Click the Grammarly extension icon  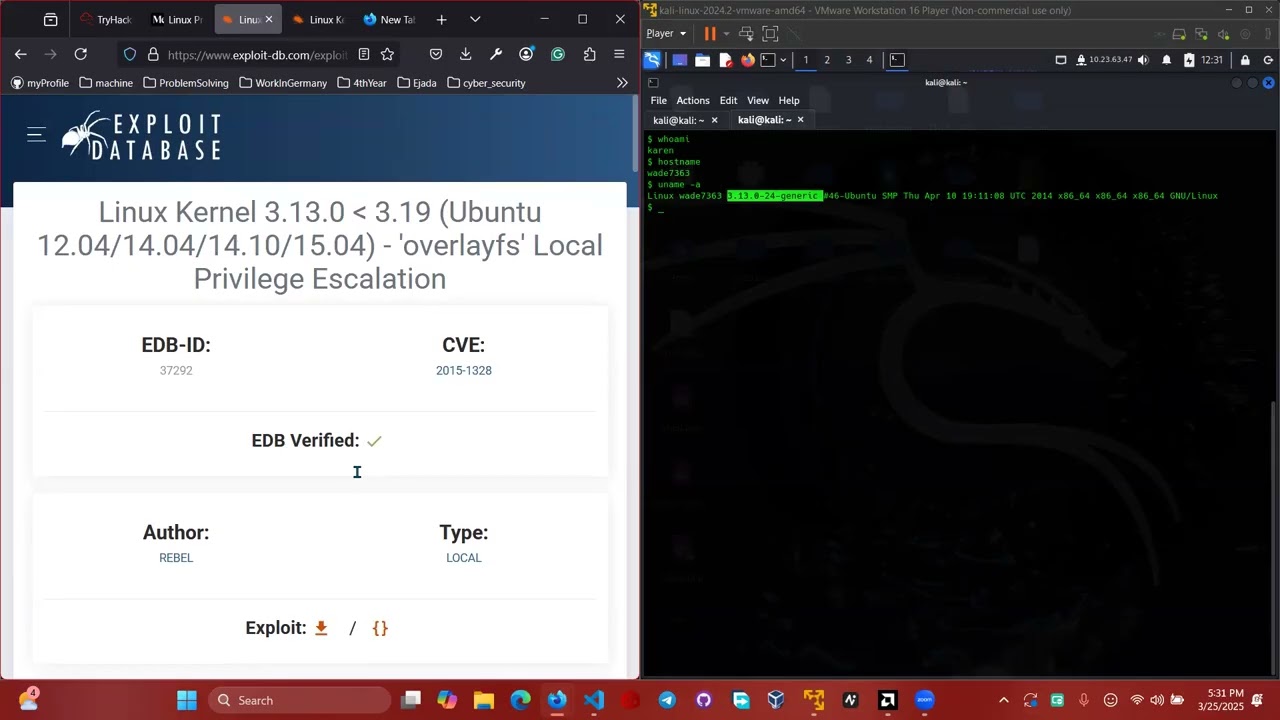[558, 54]
